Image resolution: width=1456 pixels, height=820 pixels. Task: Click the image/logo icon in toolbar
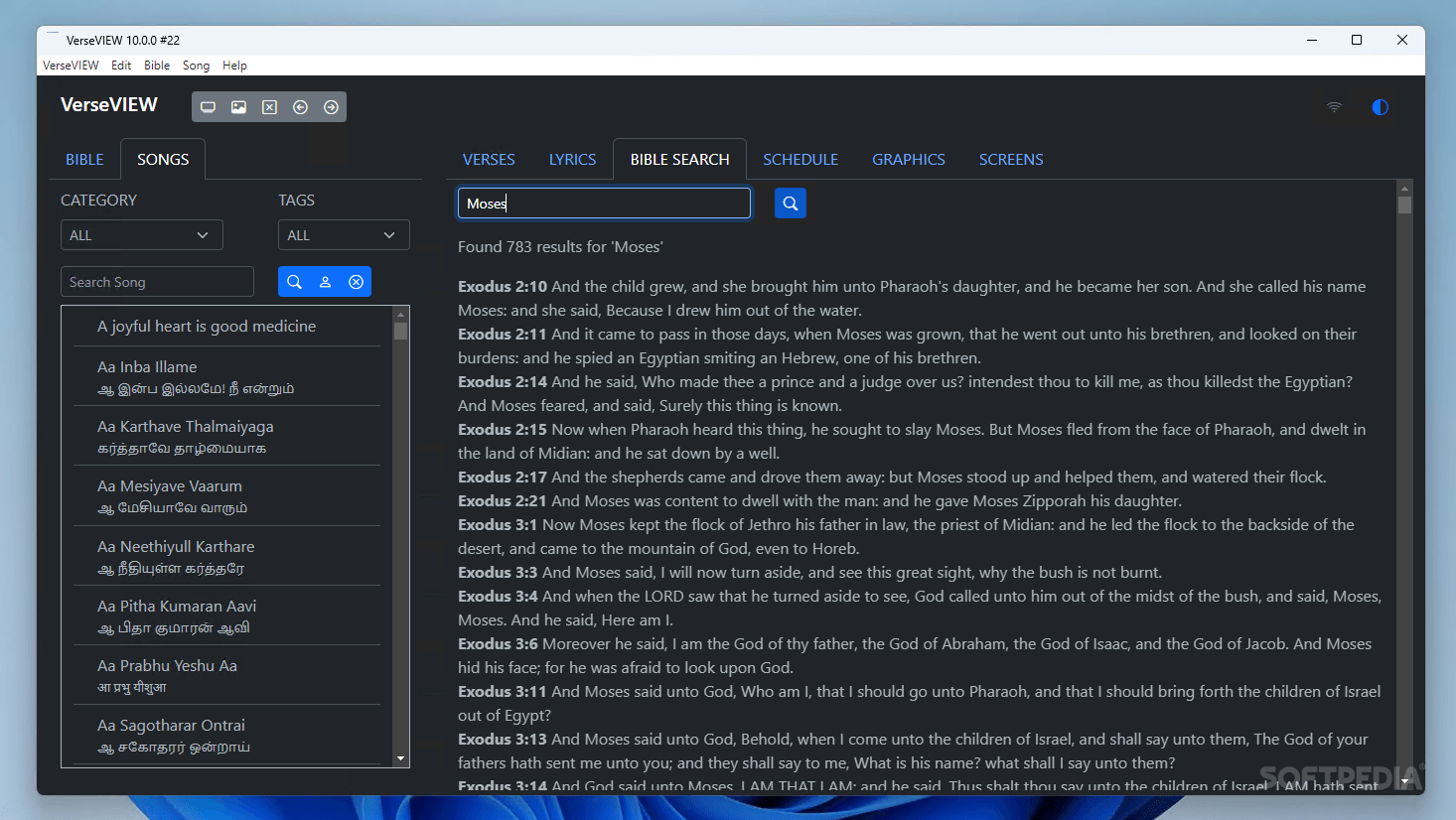tap(238, 107)
